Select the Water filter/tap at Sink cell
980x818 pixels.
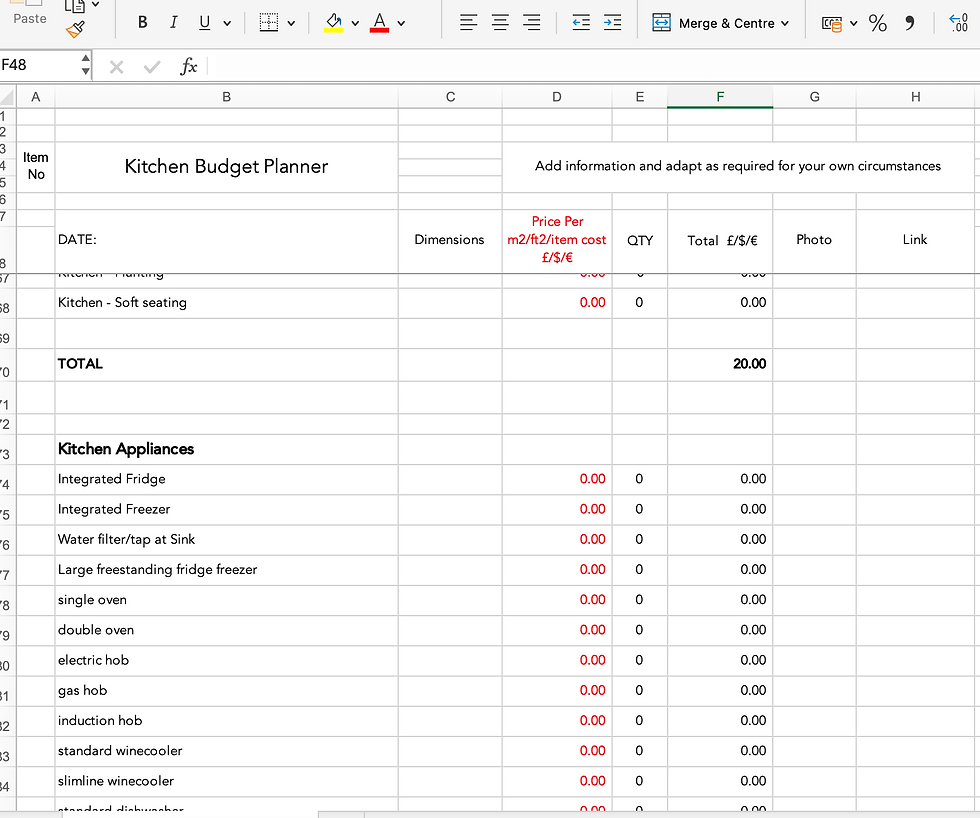(x=226, y=539)
